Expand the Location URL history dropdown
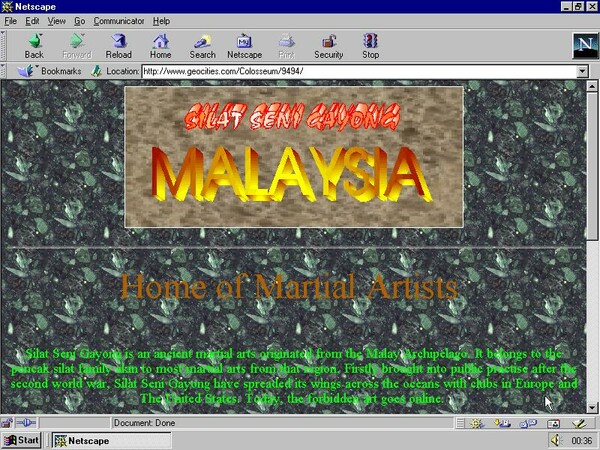 (x=583, y=72)
